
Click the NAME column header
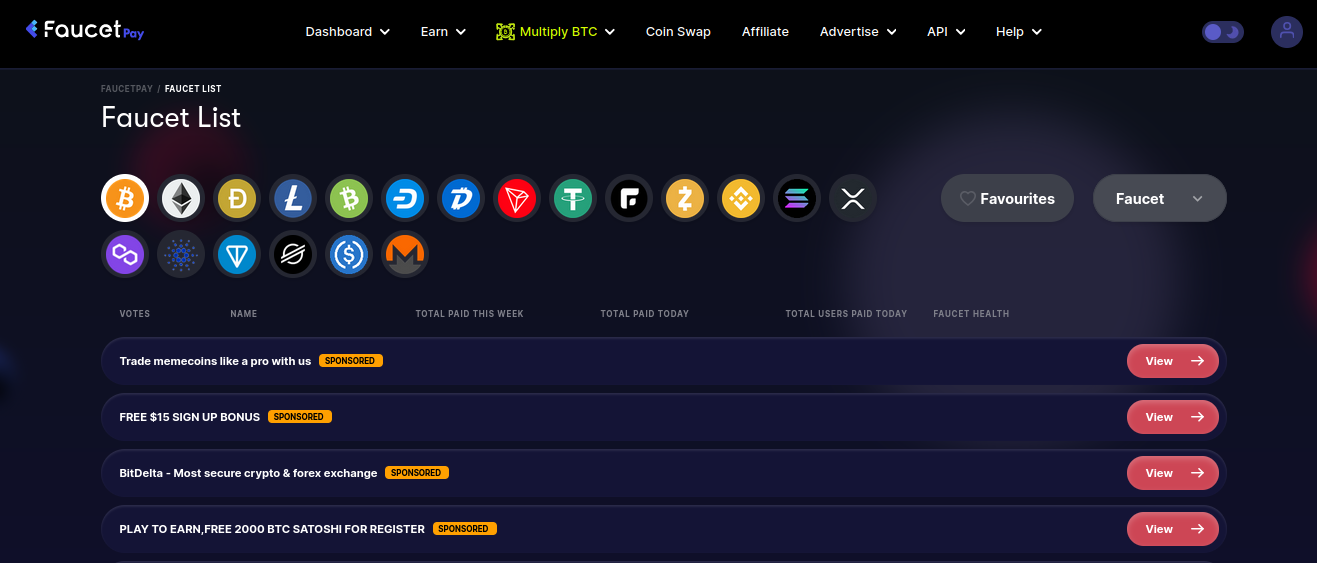point(244,314)
